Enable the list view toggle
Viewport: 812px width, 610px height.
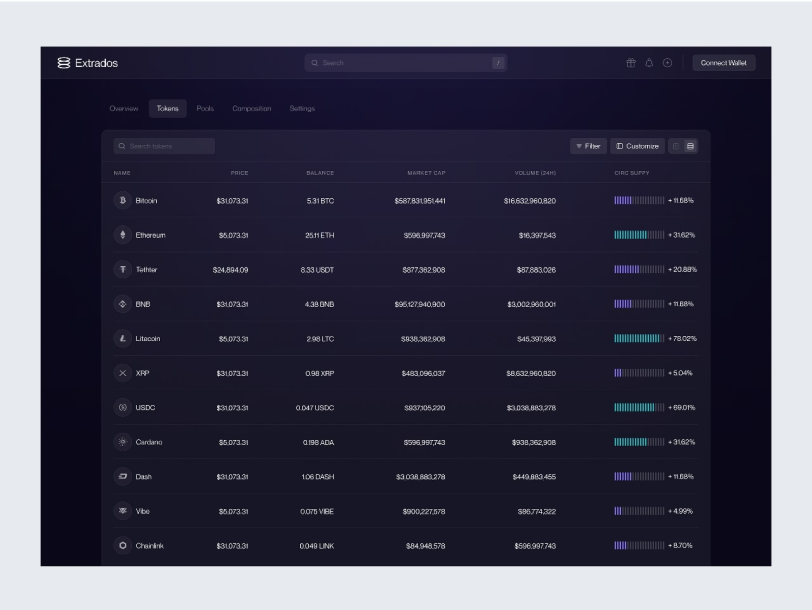click(692, 145)
